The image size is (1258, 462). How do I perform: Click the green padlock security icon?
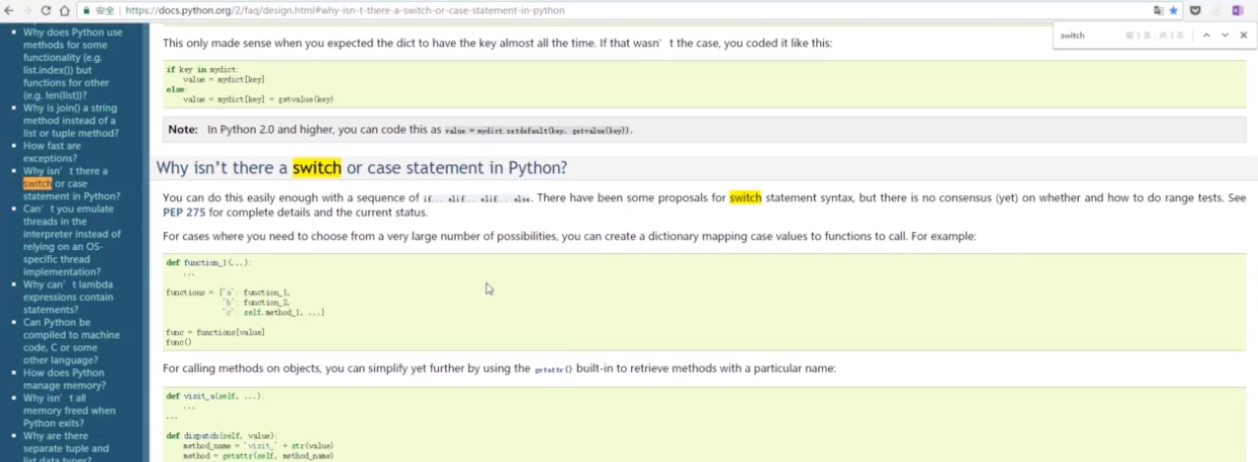(87, 10)
